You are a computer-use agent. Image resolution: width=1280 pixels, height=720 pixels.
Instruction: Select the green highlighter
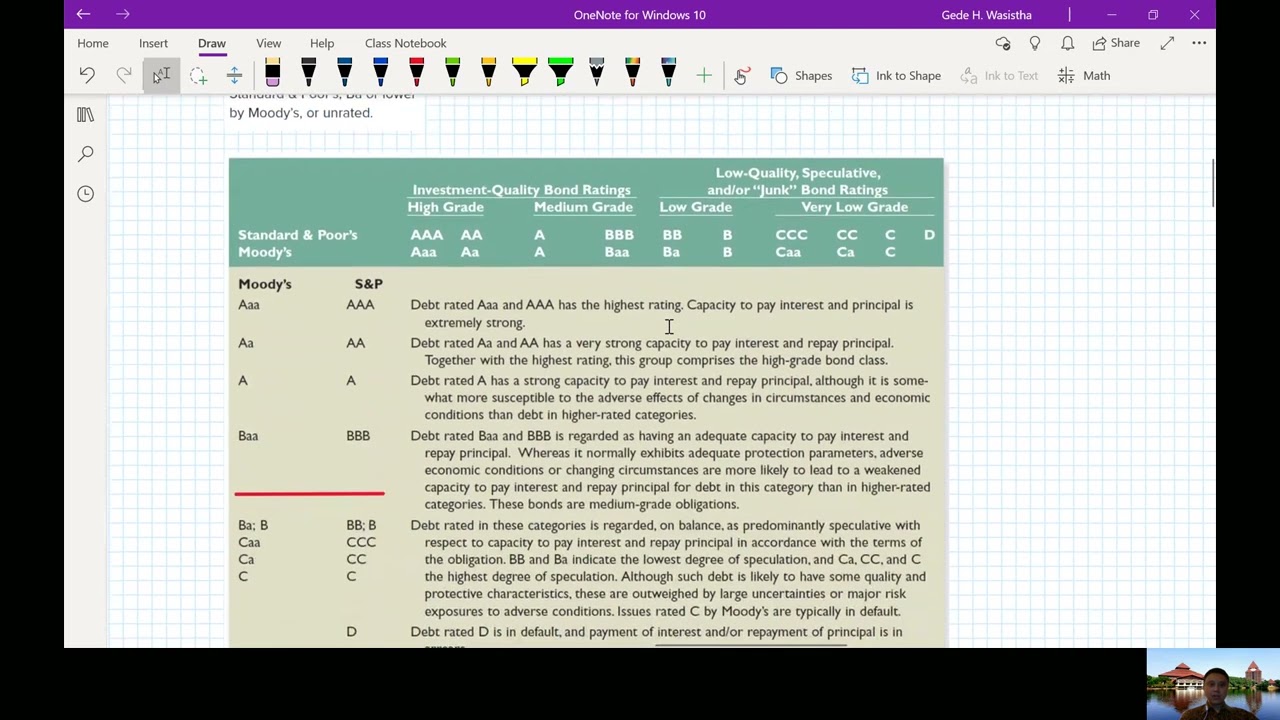560,73
